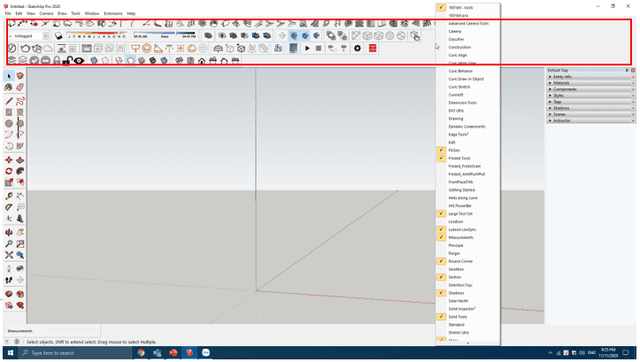Expand the Components tray panel

click(x=591, y=89)
